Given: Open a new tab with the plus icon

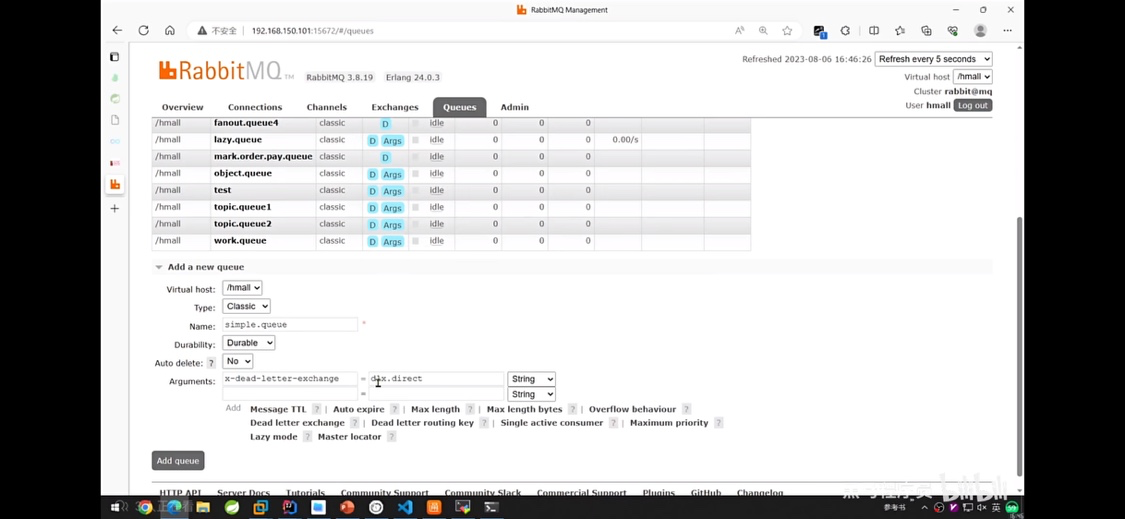Looking at the screenshot, I should coord(115,208).
